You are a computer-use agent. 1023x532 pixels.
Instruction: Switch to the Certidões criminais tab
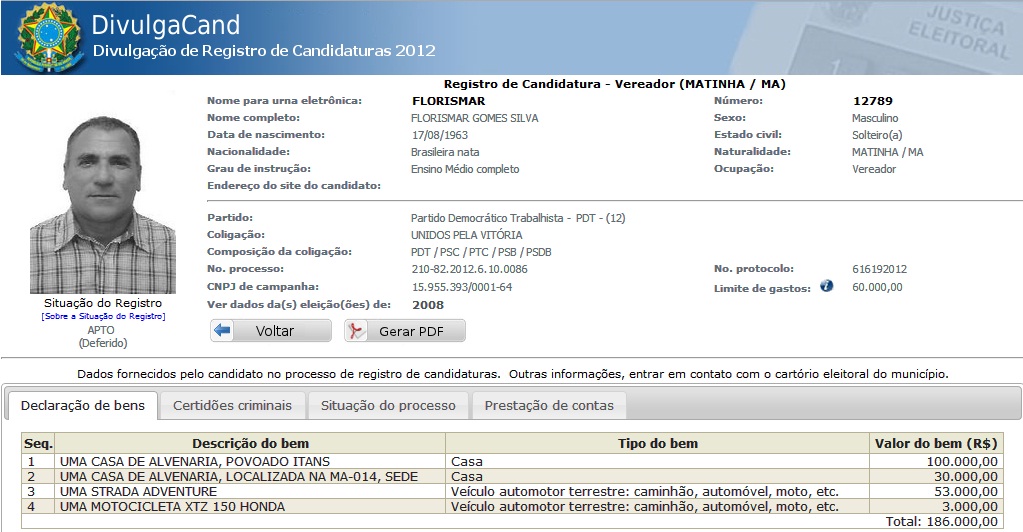[x=232, y=405]
